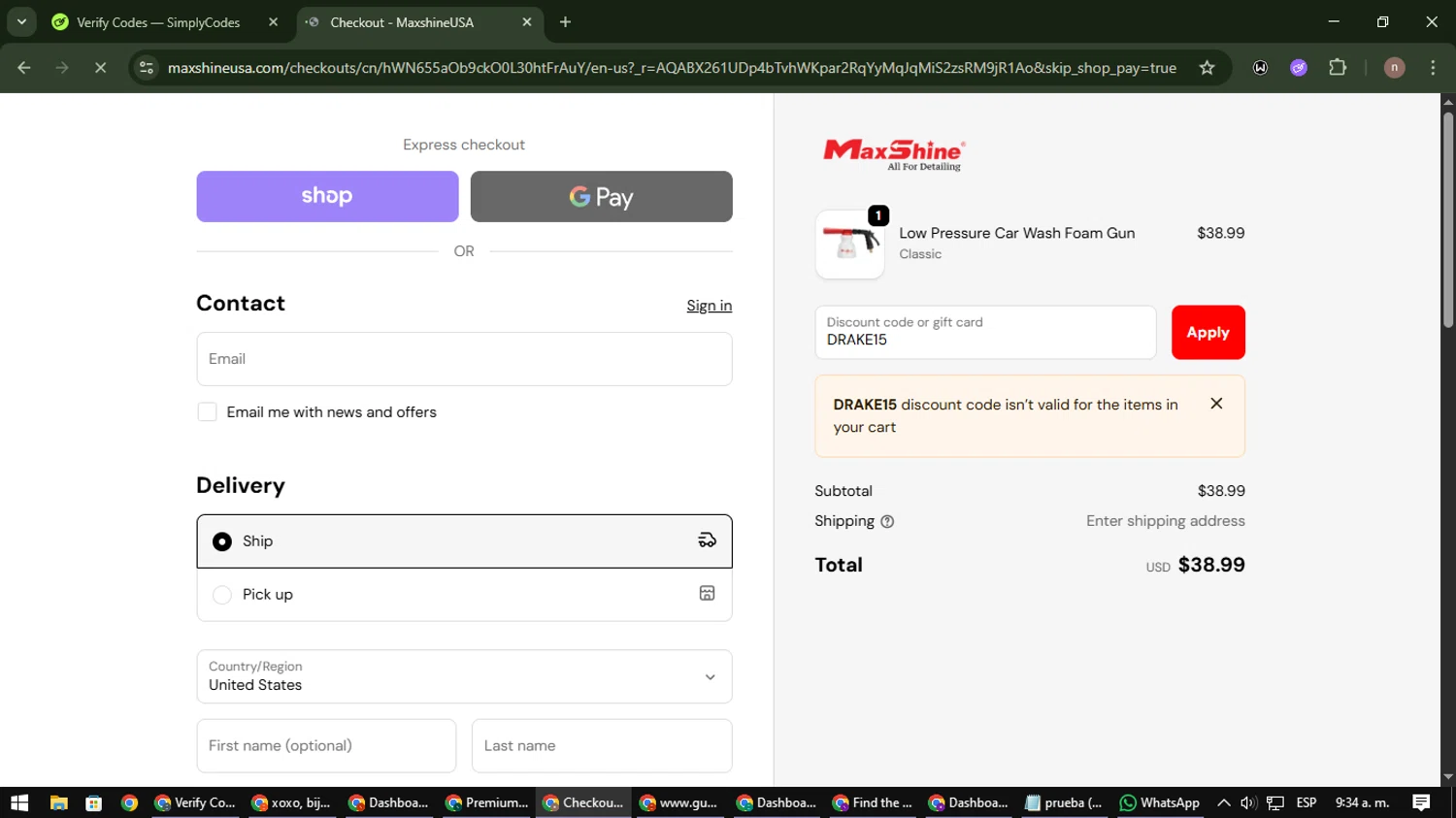The width and height of the screenshot is (1456, 818).
Task: Go forward in browser history
Action: click(x=62, y=68)
